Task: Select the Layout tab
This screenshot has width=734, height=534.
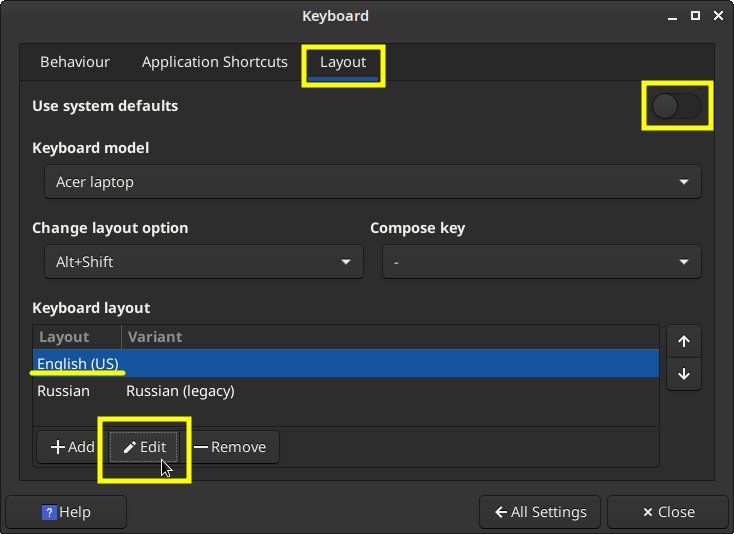Action: [x=343, y=62]
